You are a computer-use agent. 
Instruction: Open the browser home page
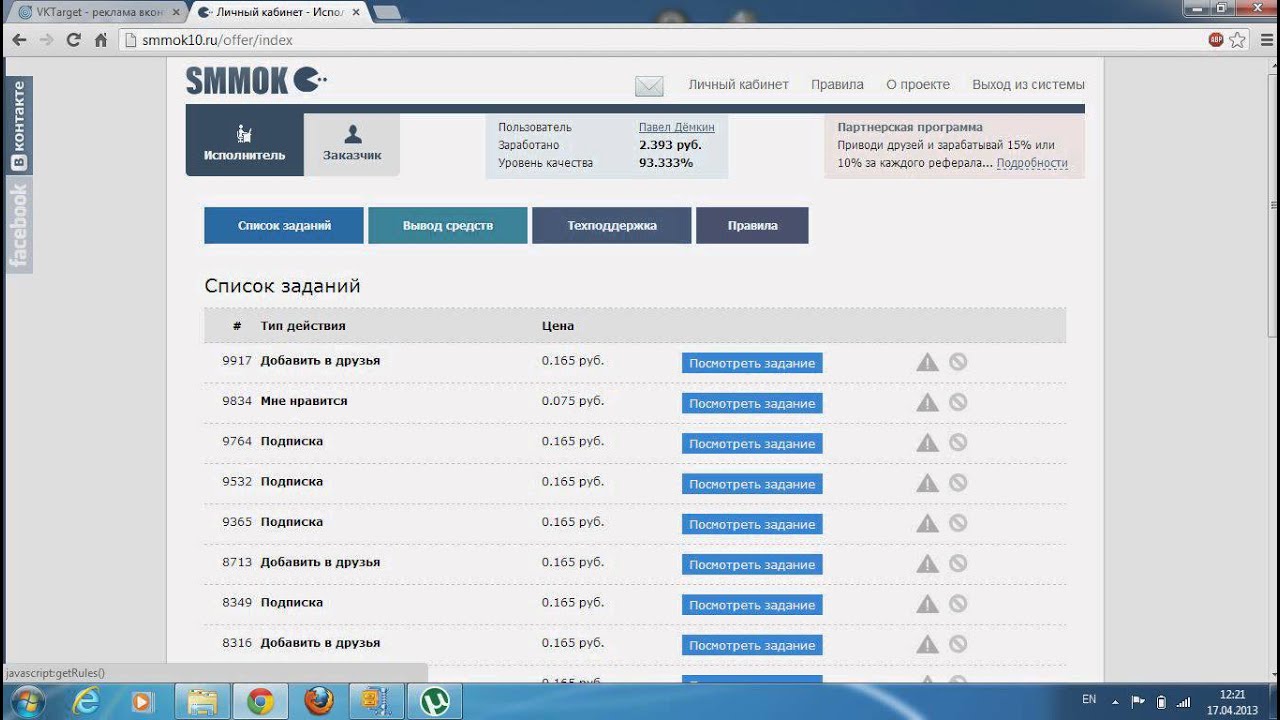pyautogui.click(x=100, y=40)
